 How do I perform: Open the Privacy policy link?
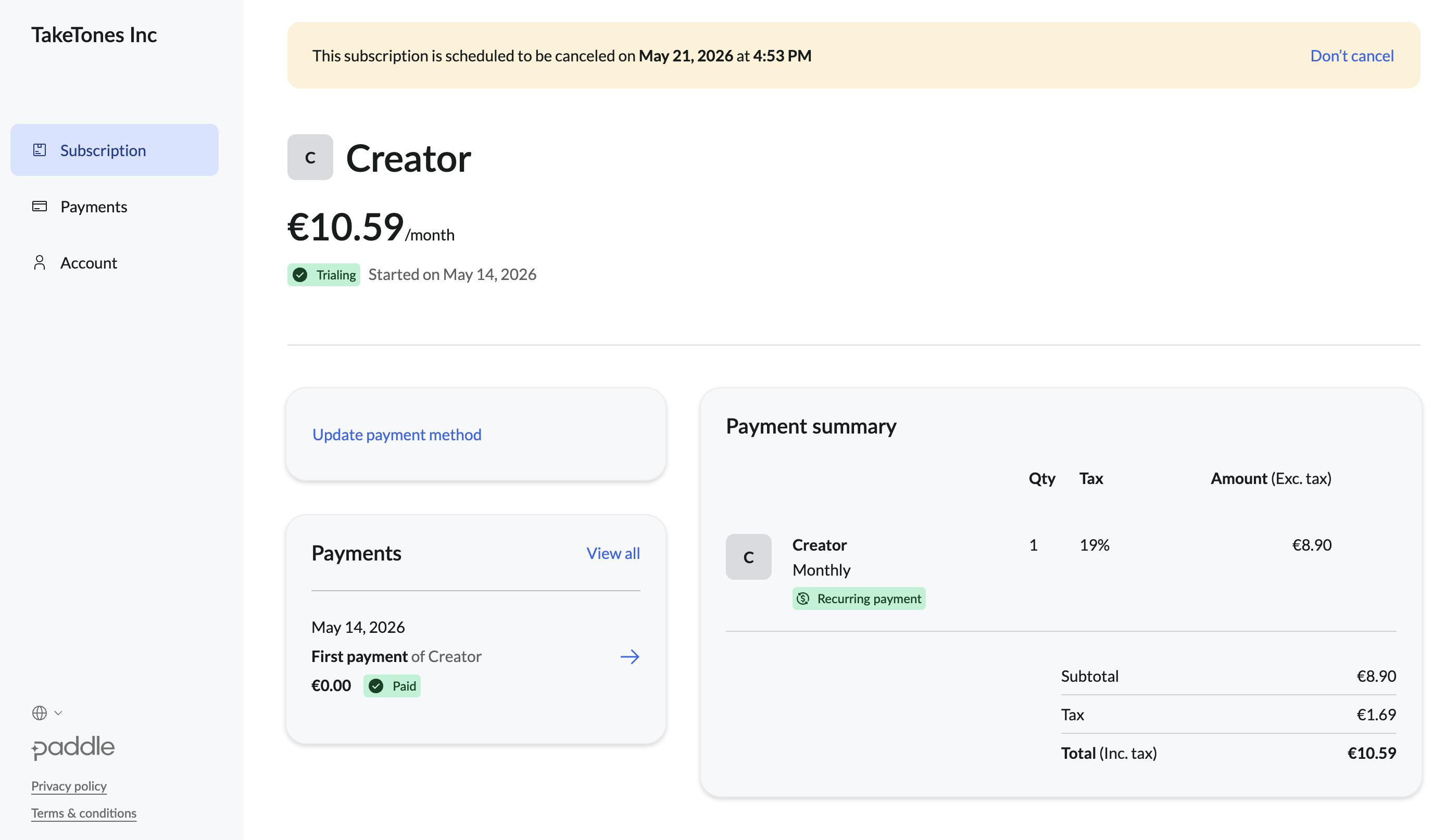click(69, 786)
